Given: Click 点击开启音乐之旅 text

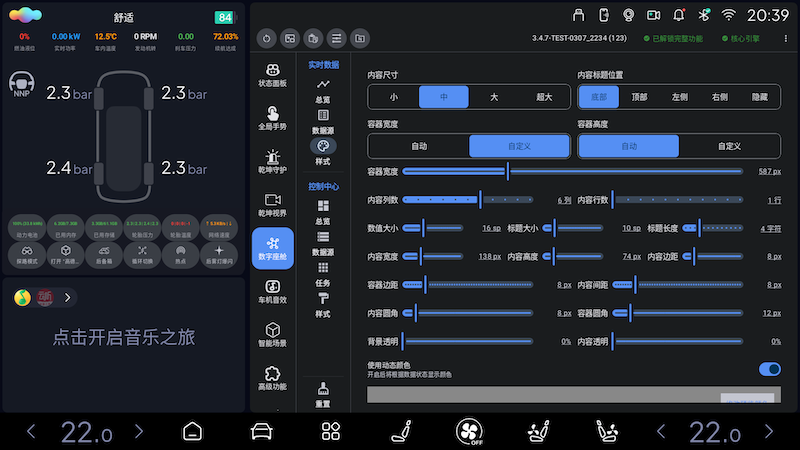Looking at the screenshot, I should pyautogui.click(x=123, y=338).
